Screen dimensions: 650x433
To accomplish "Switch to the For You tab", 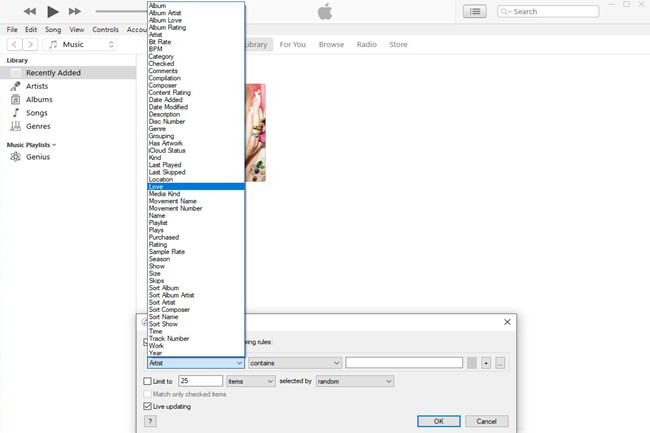I will click(293, 44).
